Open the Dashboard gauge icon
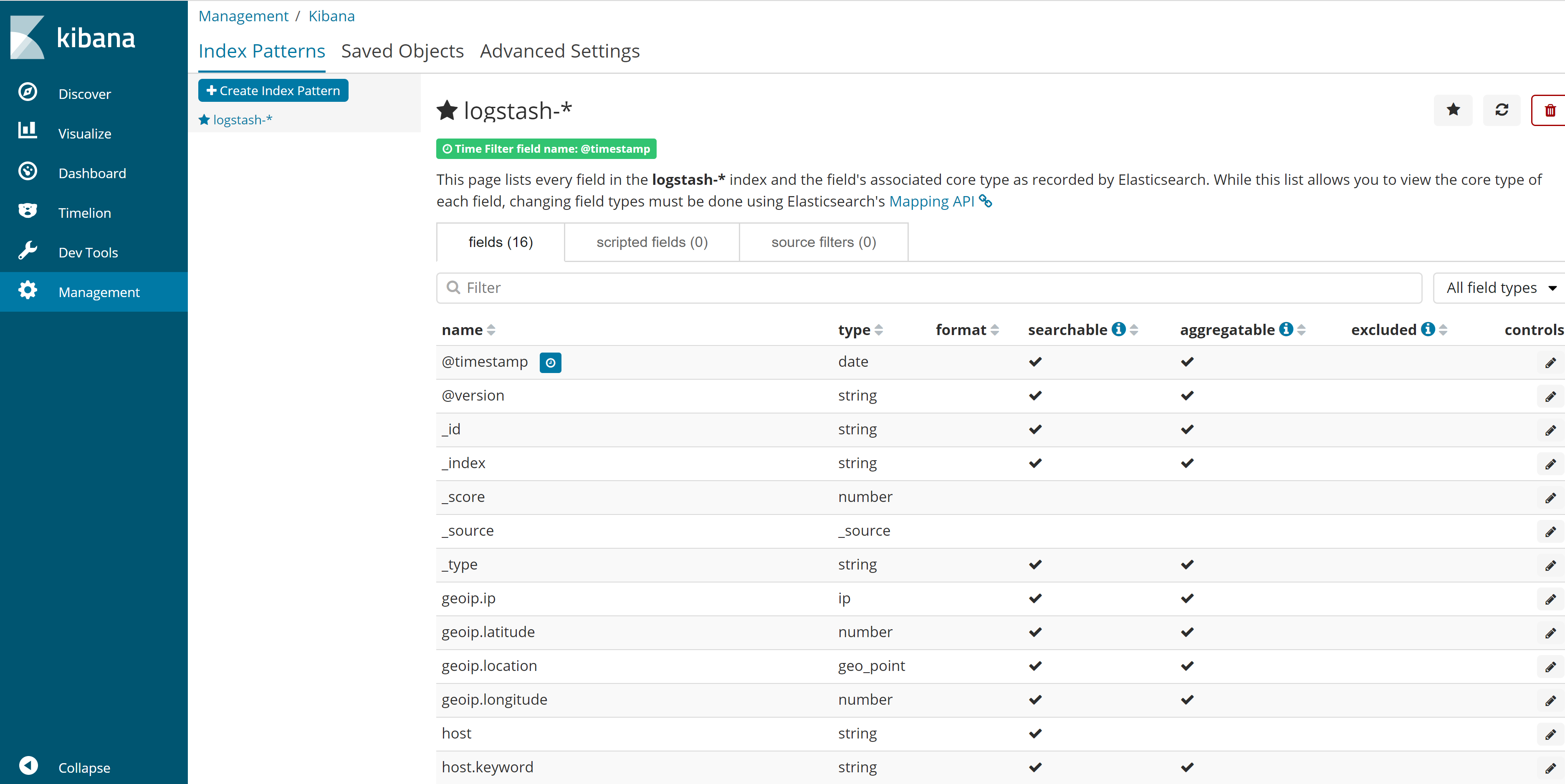The width and height of the screenshot is (1565, 784). coord(28,171)
